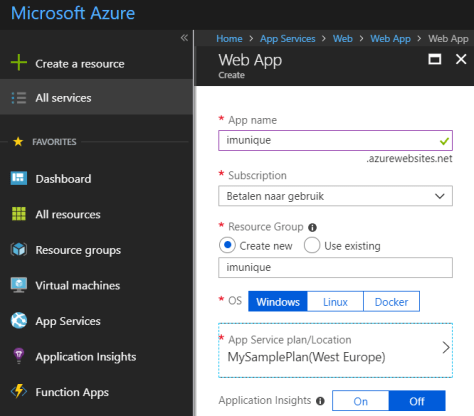Expand the Subscription dropdown
Viewport: 474px width, 416px height.
335,196
